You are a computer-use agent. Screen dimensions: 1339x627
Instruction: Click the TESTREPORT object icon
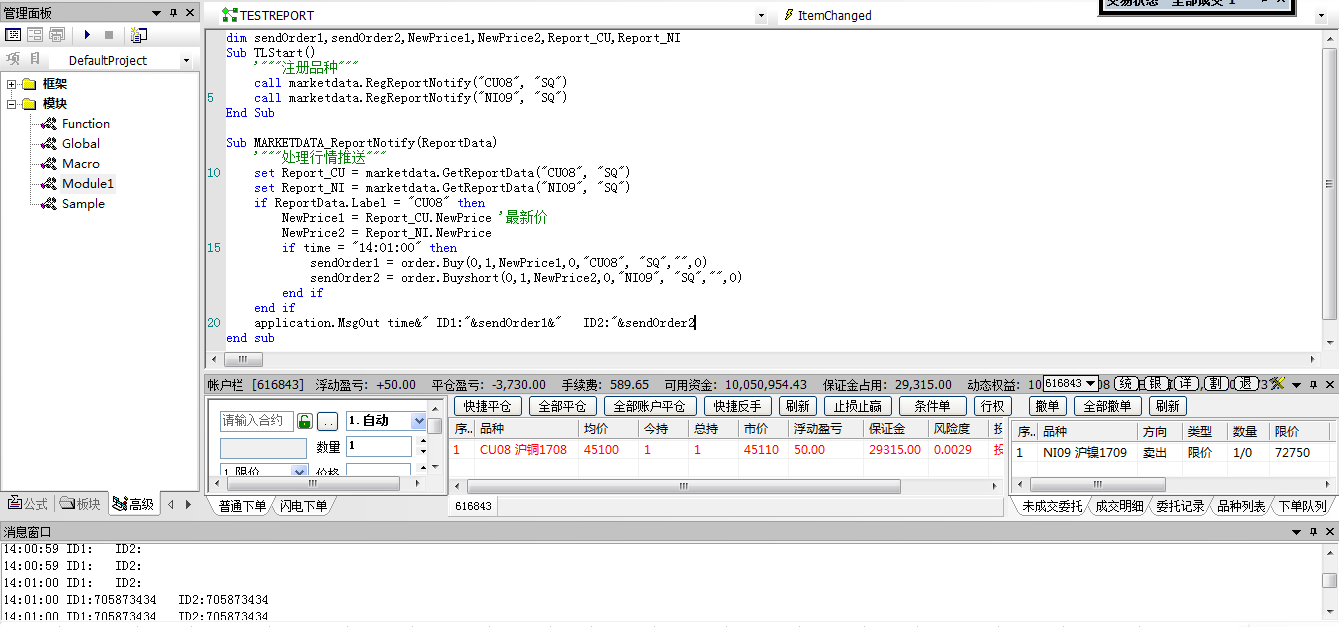pos(229,16)
